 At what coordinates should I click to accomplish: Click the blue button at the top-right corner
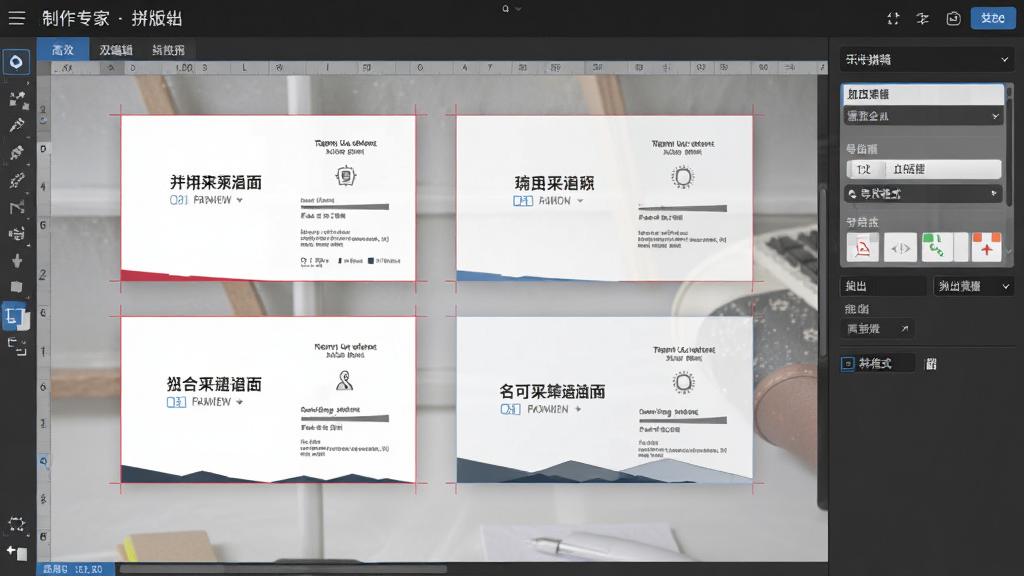(993, 18)
